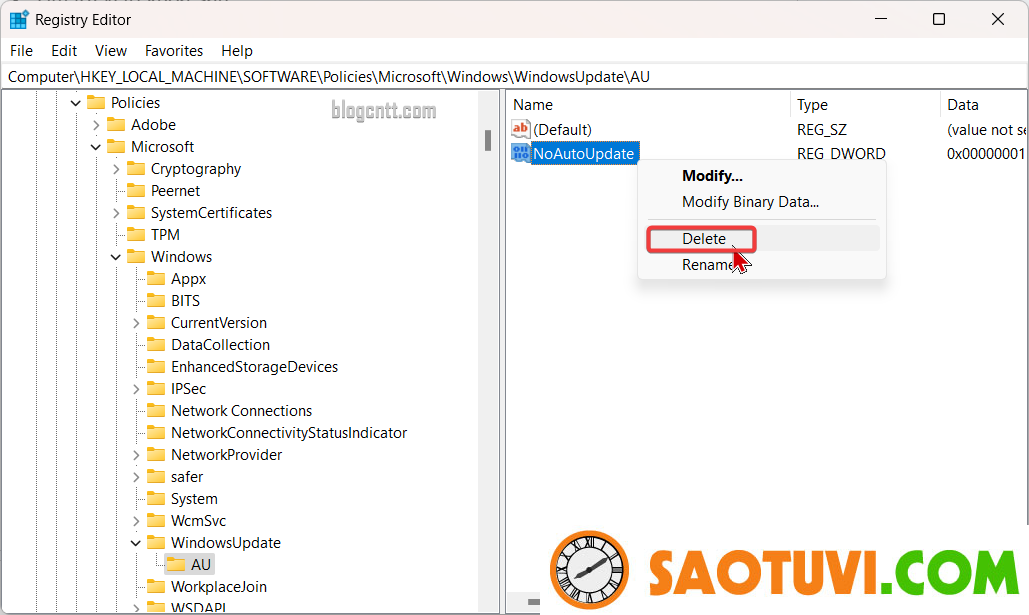Select the System folder icon
Image resolution: width=1029 pixels, height=615 pixels.
[156, 498]
